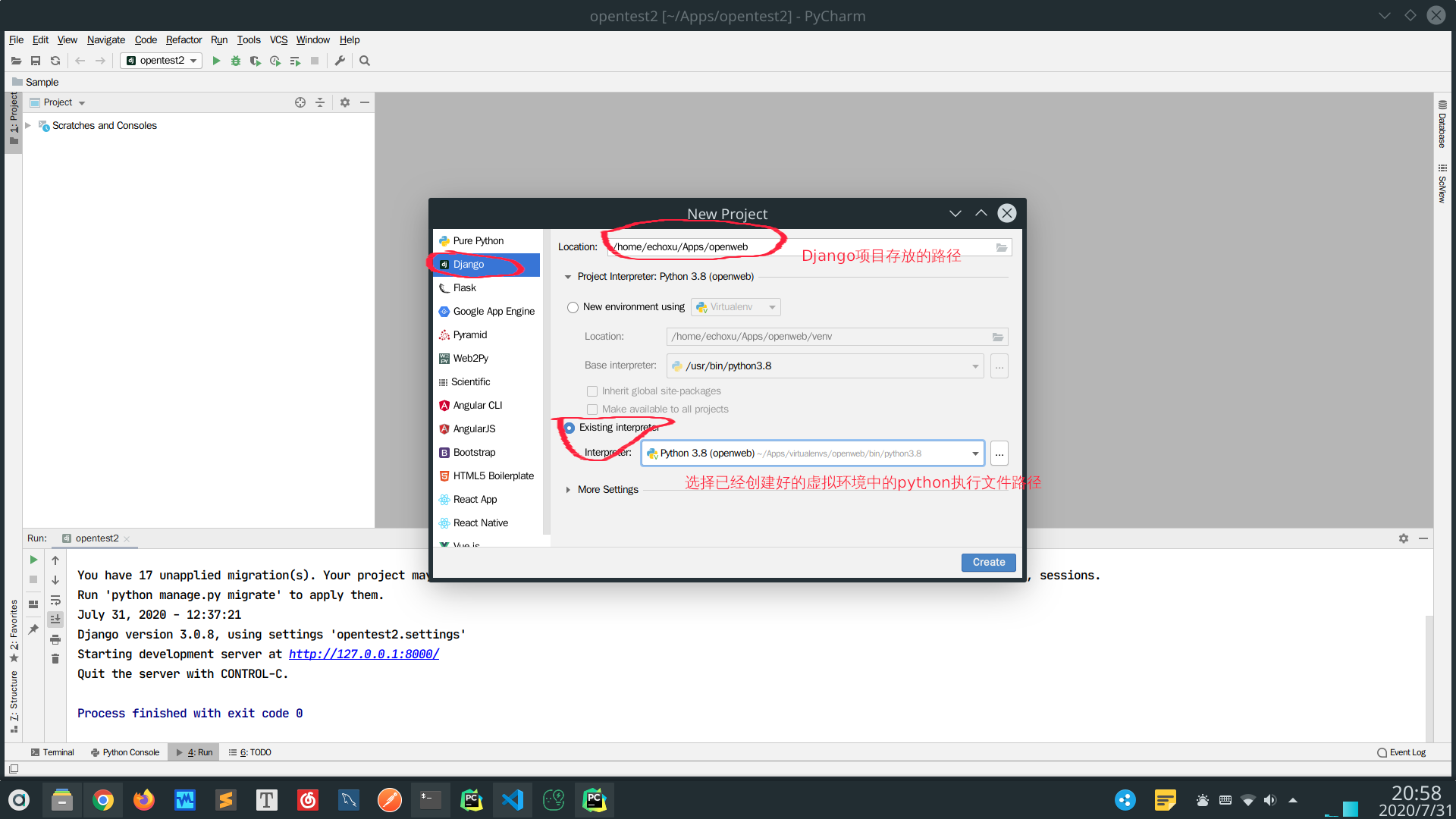Toggle soft-wrap icon in Run panel
The width and height of the screenshot is (1456, 819).
(x=55, y=600)
